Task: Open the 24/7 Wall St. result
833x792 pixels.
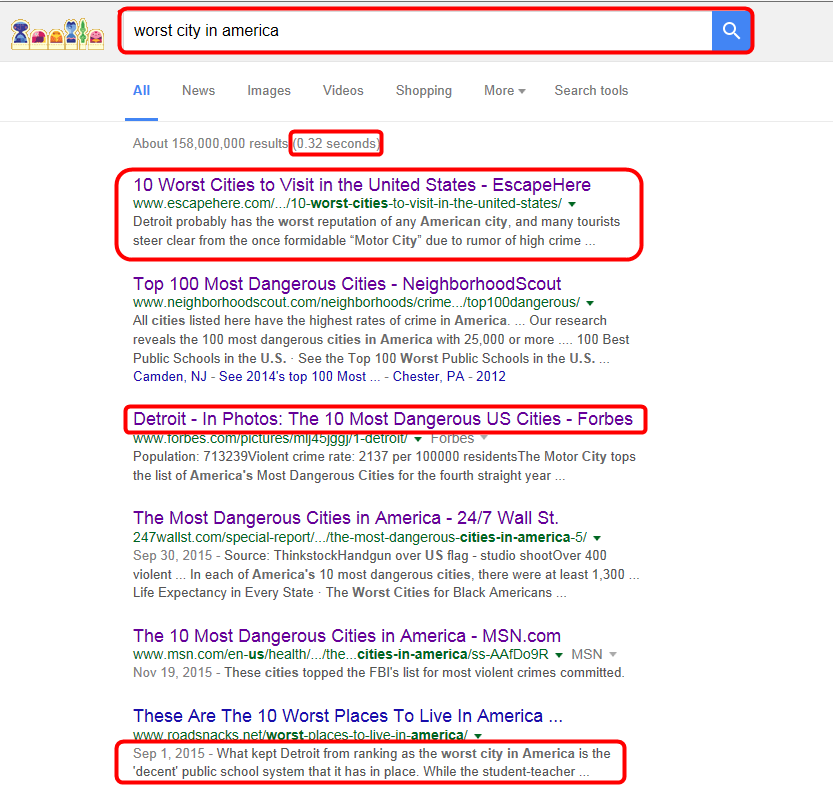Action: (345, 518)
